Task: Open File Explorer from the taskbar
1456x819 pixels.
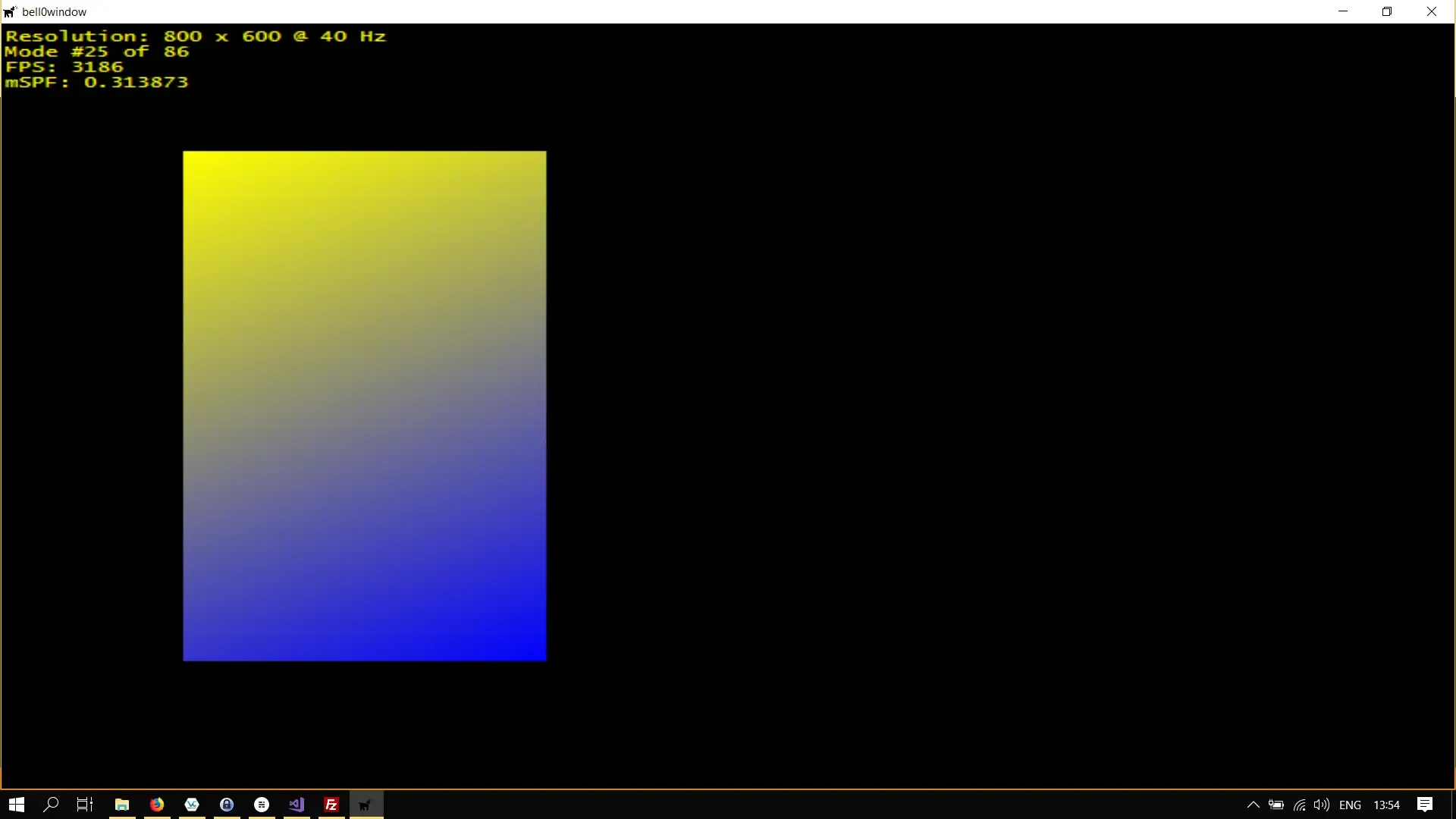Action: [x=121, y=805]
